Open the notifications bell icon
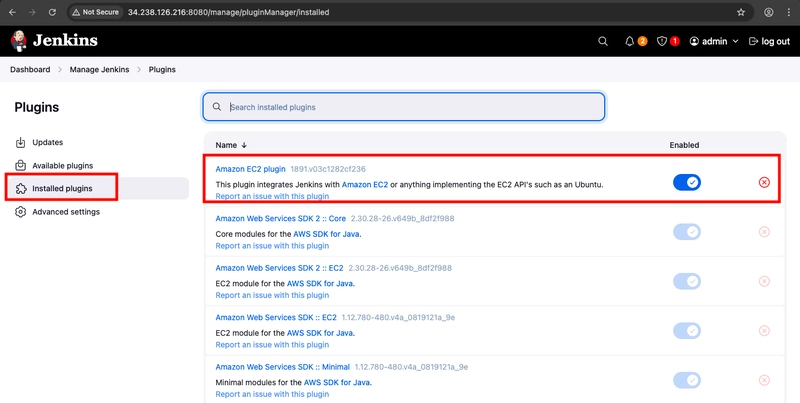The image size is (800, 403). [x=630, y=41]
